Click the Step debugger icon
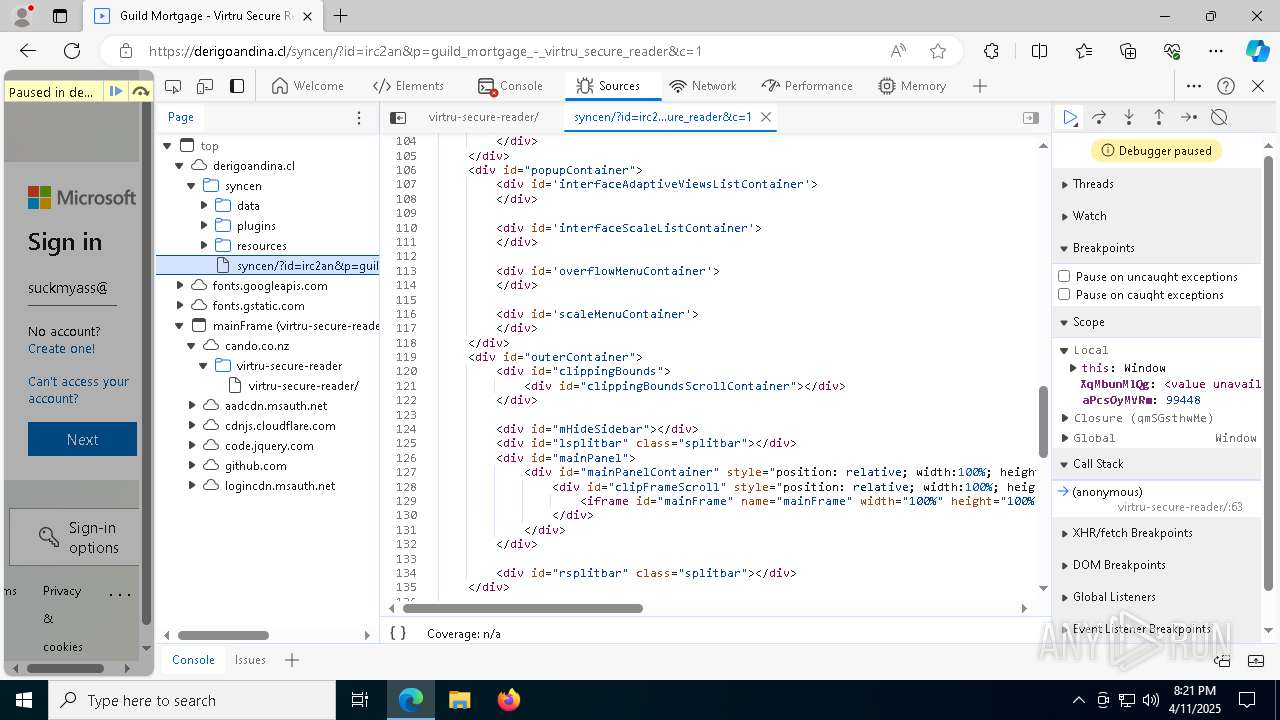Image resolution: width=1280 pixels, height=720 pixels. click(1188, 117)
